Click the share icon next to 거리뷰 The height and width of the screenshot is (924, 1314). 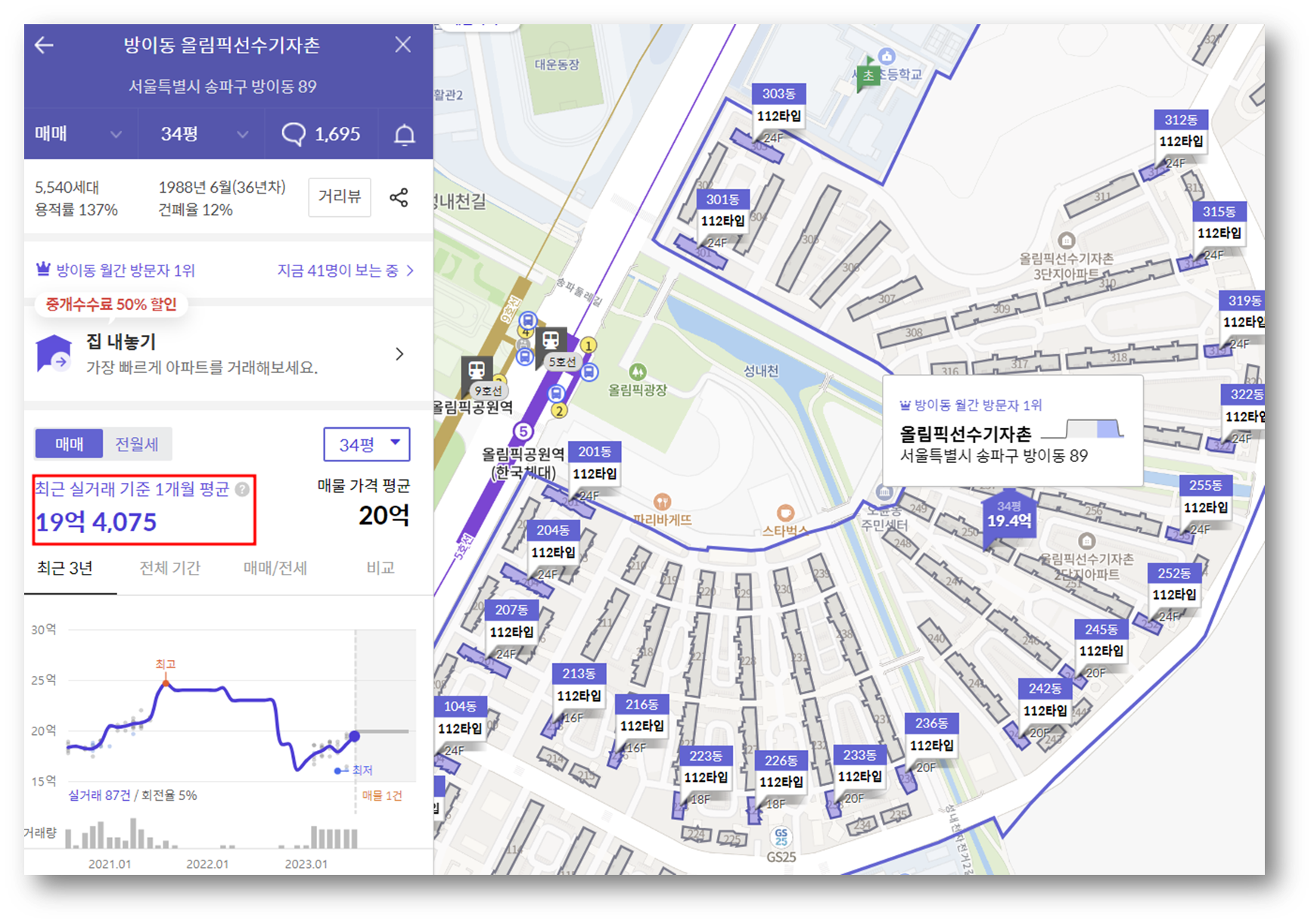pyautogui.click(x=399, y=198)
